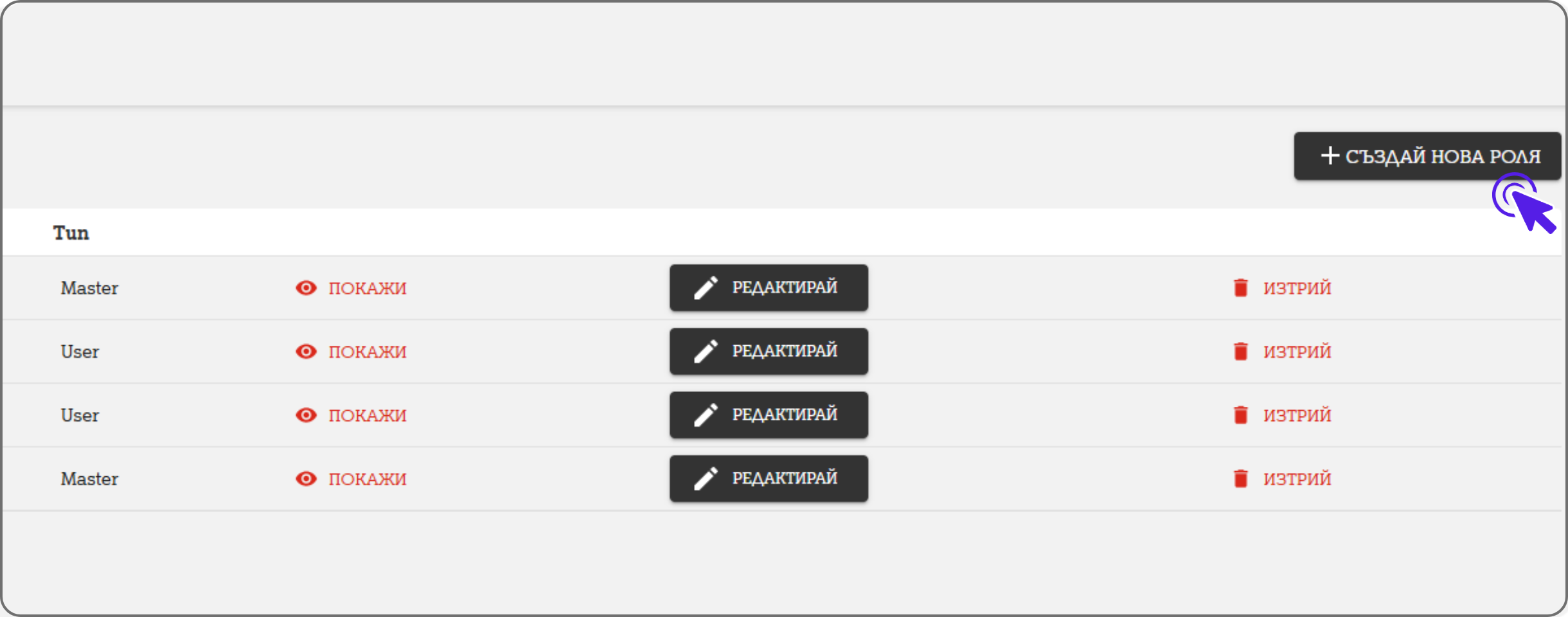Viewport: 1568px width, 617px height.
Task: Select the first User role name
Action: (x=80, y=352)
